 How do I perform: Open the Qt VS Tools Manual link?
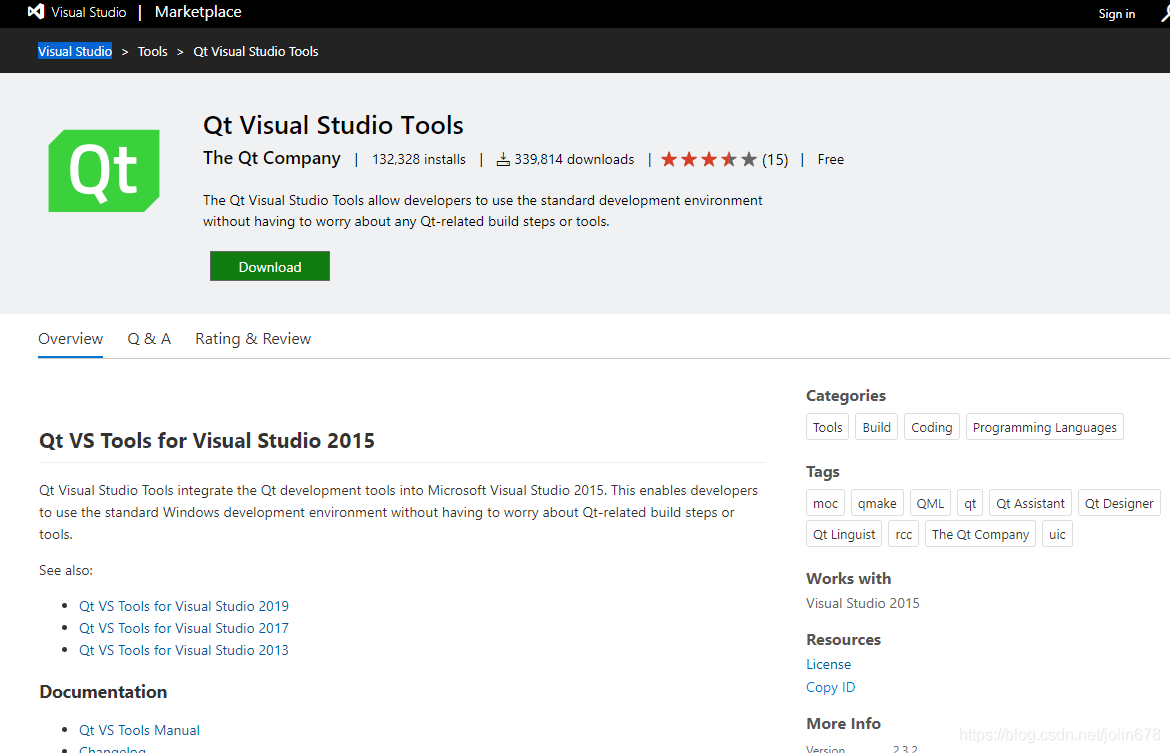[140, 730]
